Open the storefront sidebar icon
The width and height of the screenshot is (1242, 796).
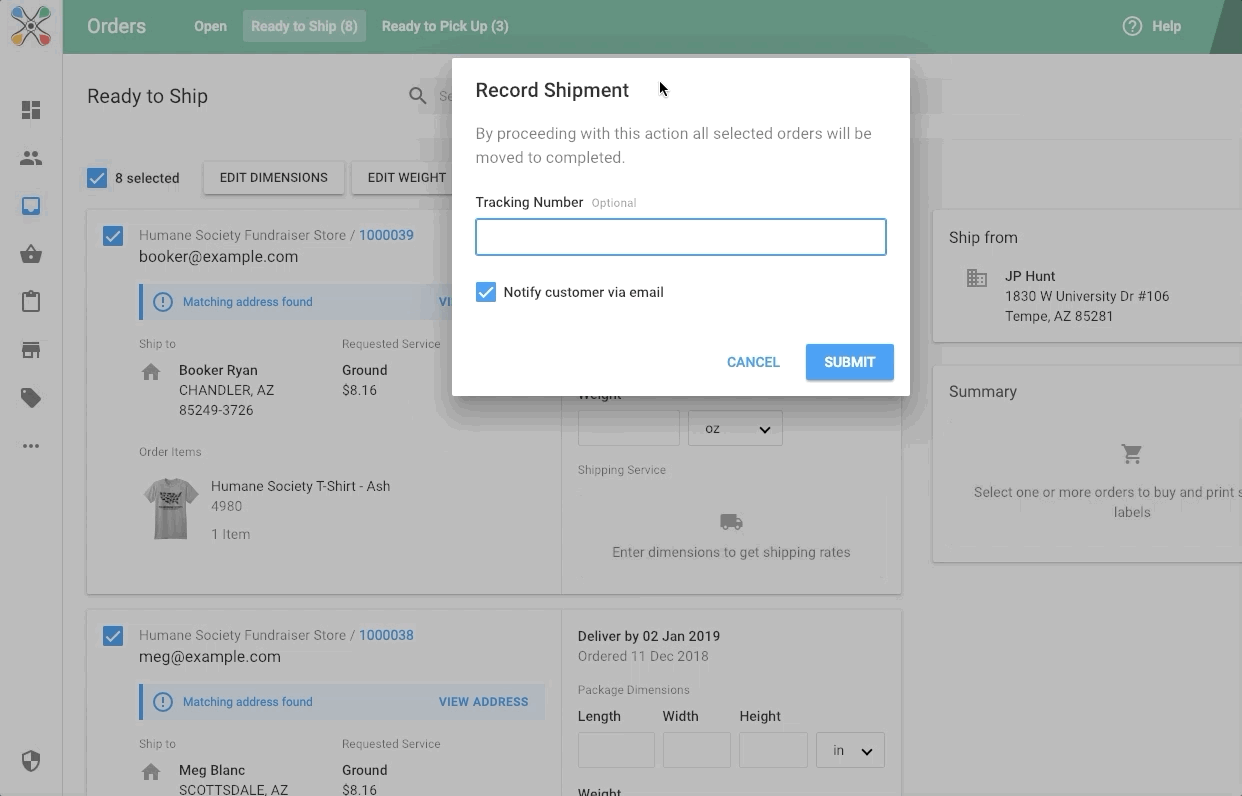coord(31,350)
